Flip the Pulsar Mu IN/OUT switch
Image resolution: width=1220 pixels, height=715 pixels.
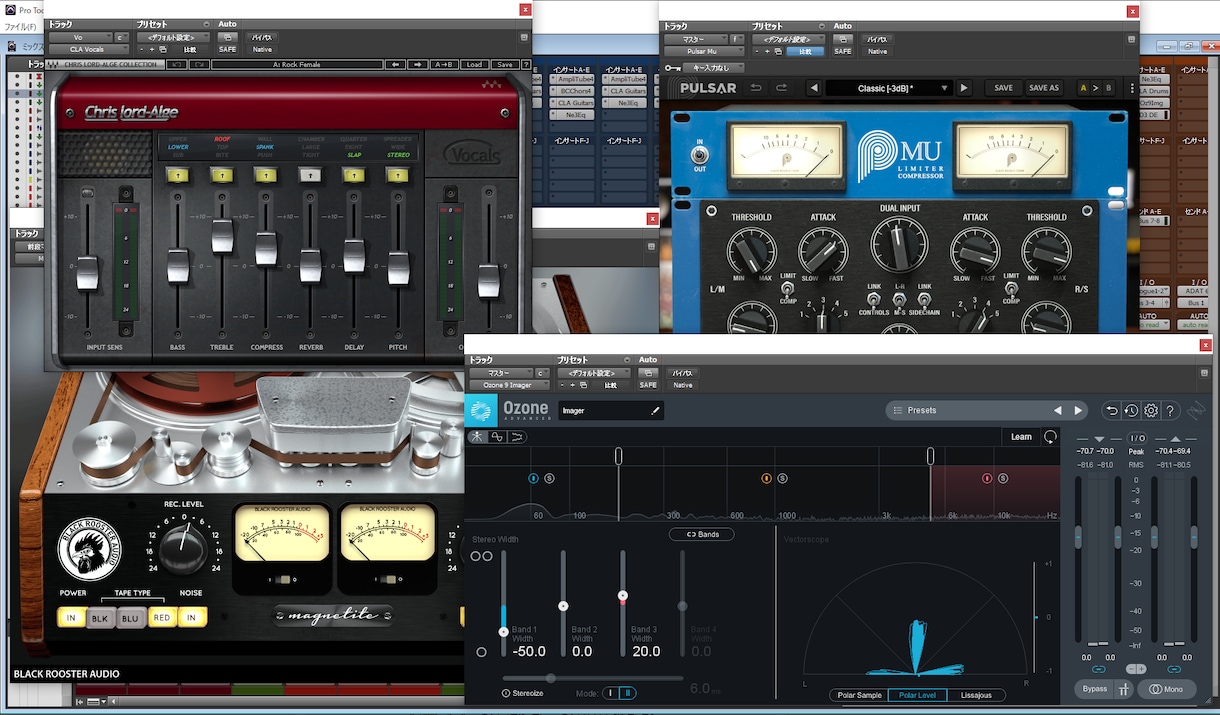click(x=700, y=155)
